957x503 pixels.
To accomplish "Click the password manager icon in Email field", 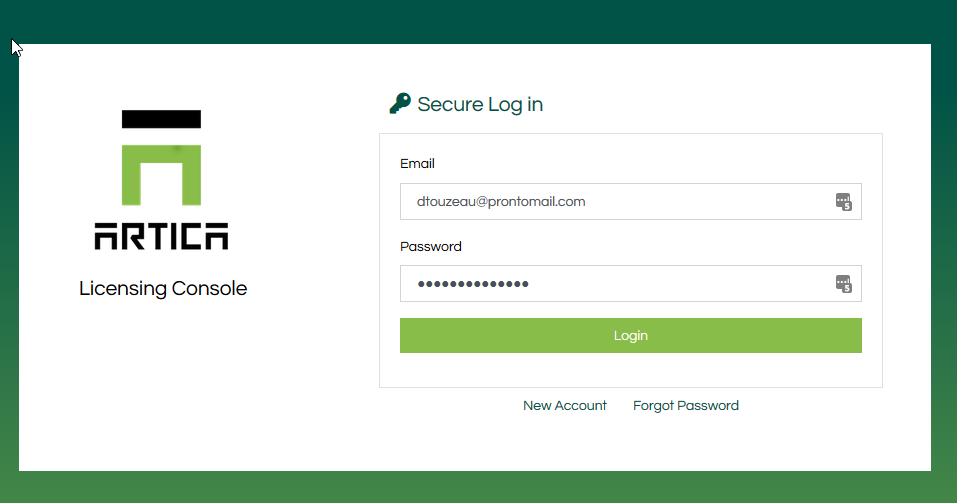I will point(843,202).
